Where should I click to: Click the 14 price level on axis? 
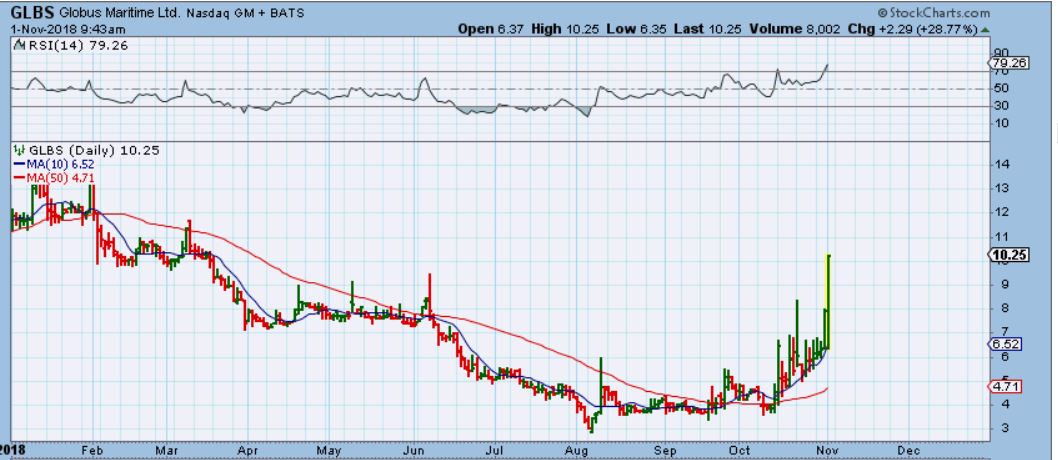coord(1001,165)
